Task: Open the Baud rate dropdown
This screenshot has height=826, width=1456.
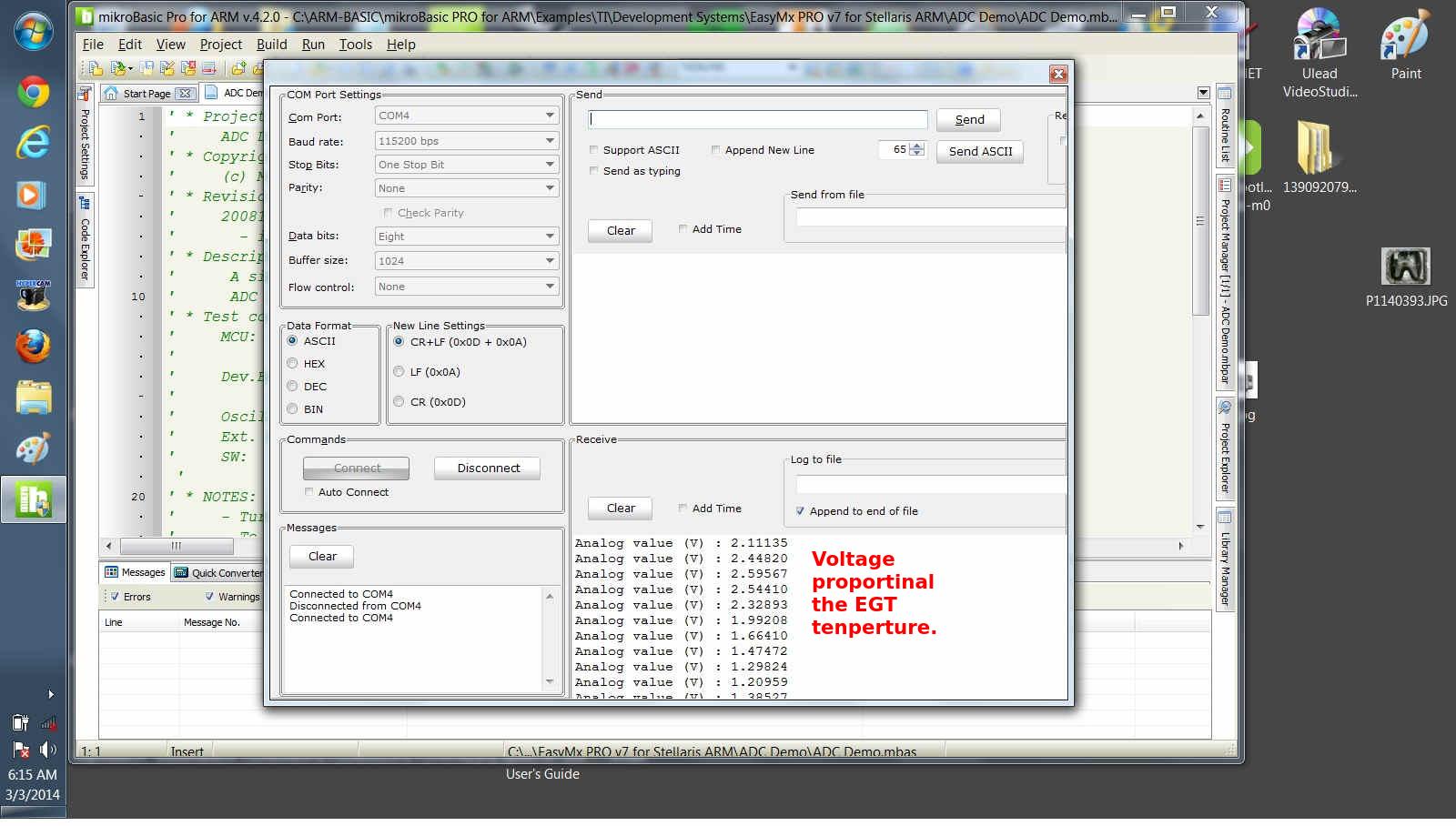Action: [x=467, y=141]
